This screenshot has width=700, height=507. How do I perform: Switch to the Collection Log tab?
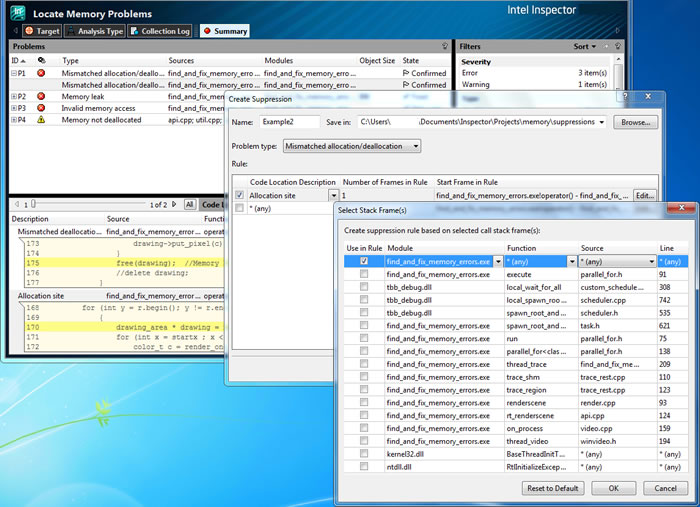click(x=160, y=31)
